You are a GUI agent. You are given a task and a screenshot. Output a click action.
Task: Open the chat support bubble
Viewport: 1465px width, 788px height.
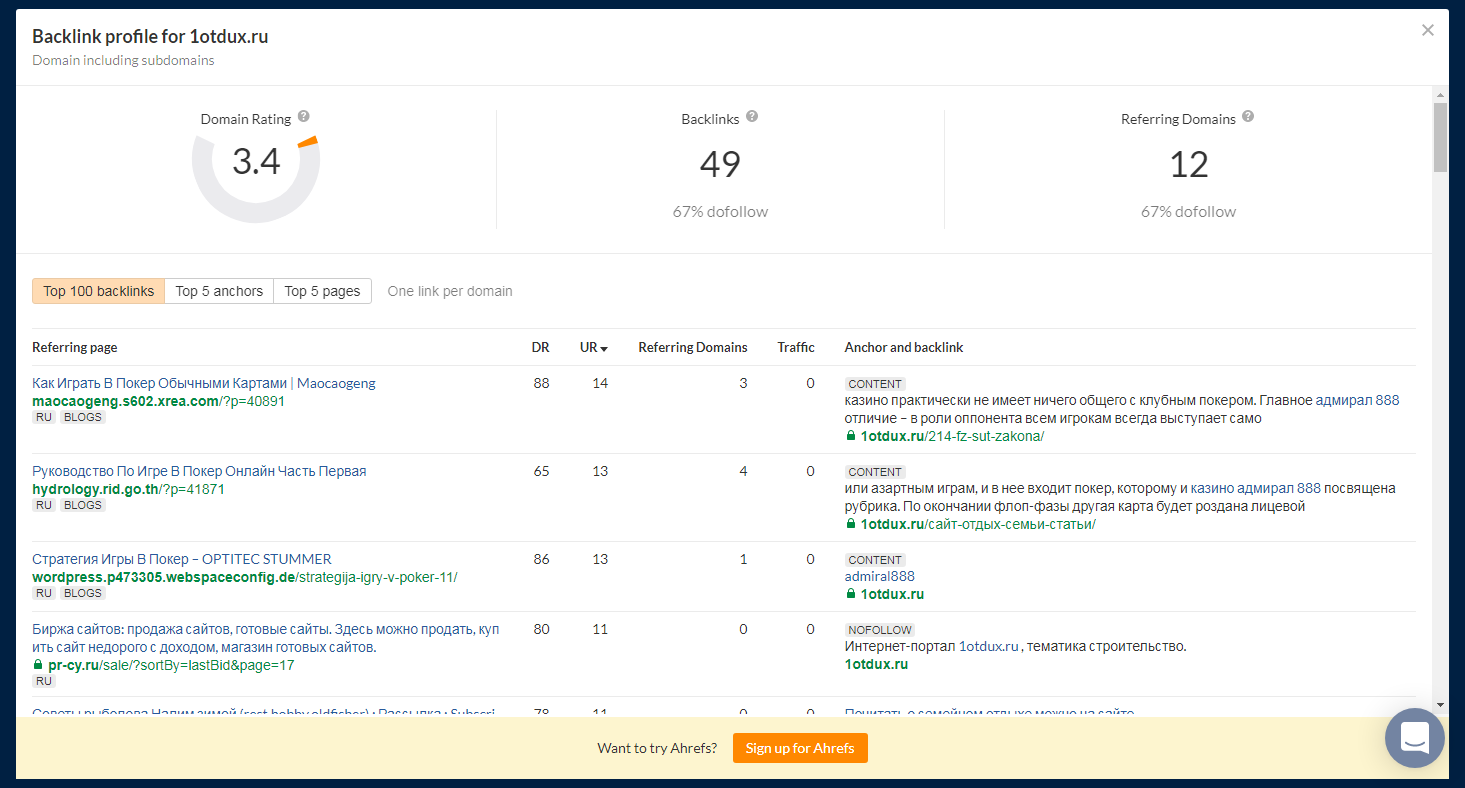coord(1414,739)
